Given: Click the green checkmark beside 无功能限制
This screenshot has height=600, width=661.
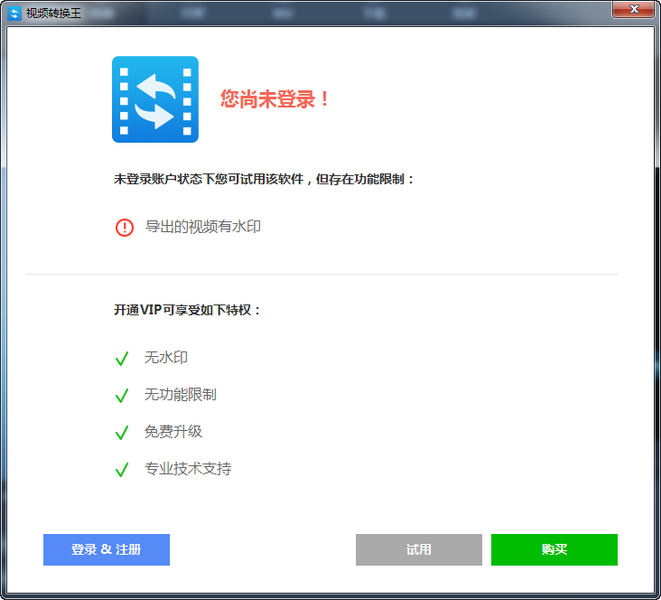Looking at the screenshot, I should coord(122,395).
